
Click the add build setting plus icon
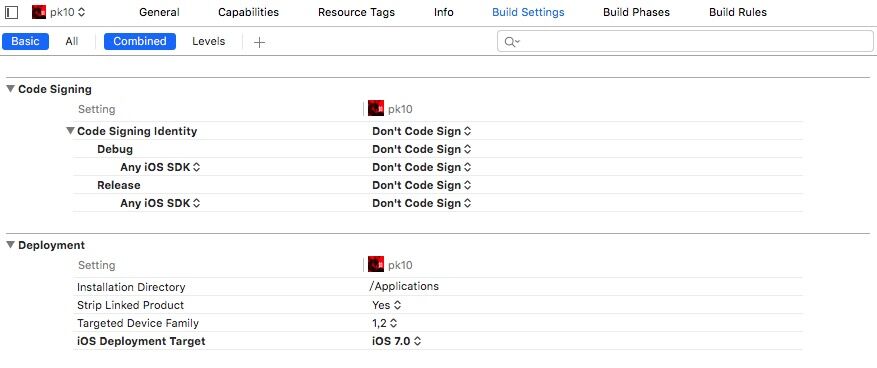tap(259, 42)
